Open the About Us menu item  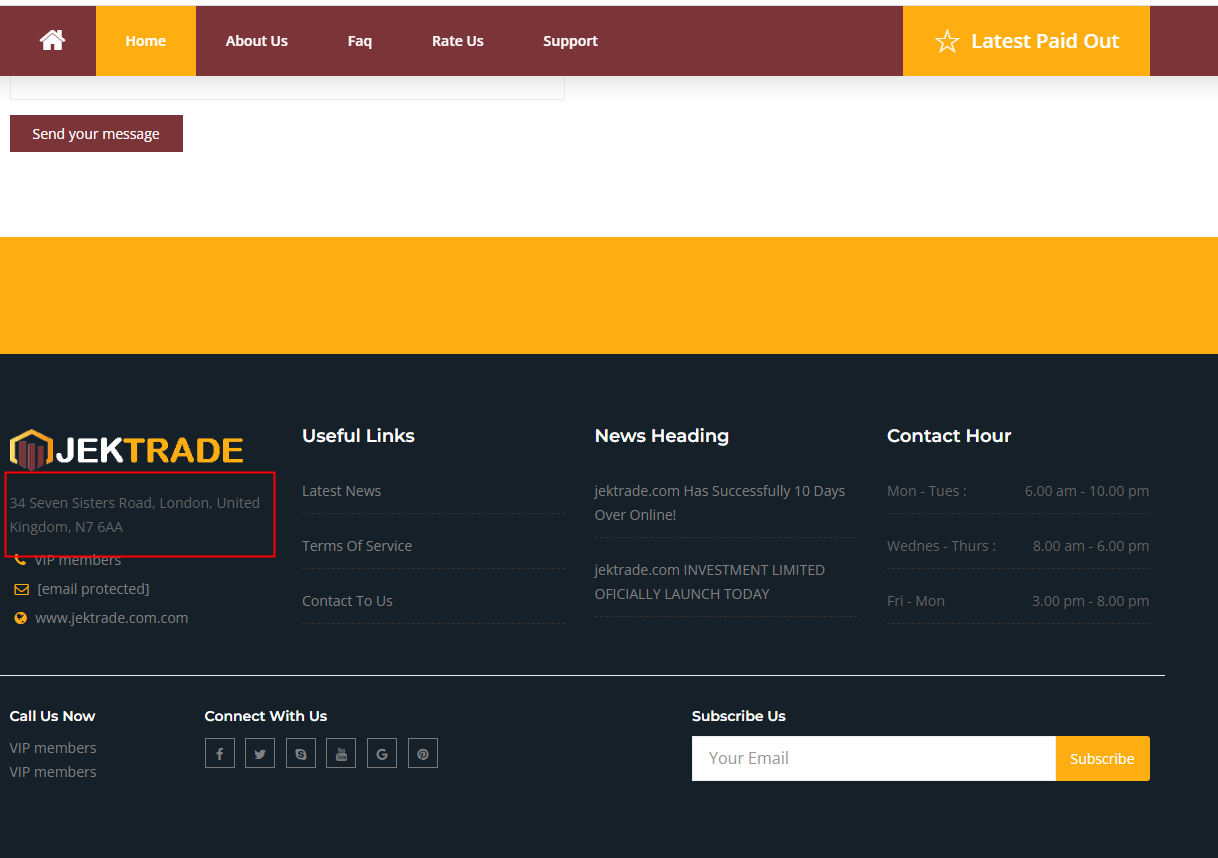tap(256, 41)
